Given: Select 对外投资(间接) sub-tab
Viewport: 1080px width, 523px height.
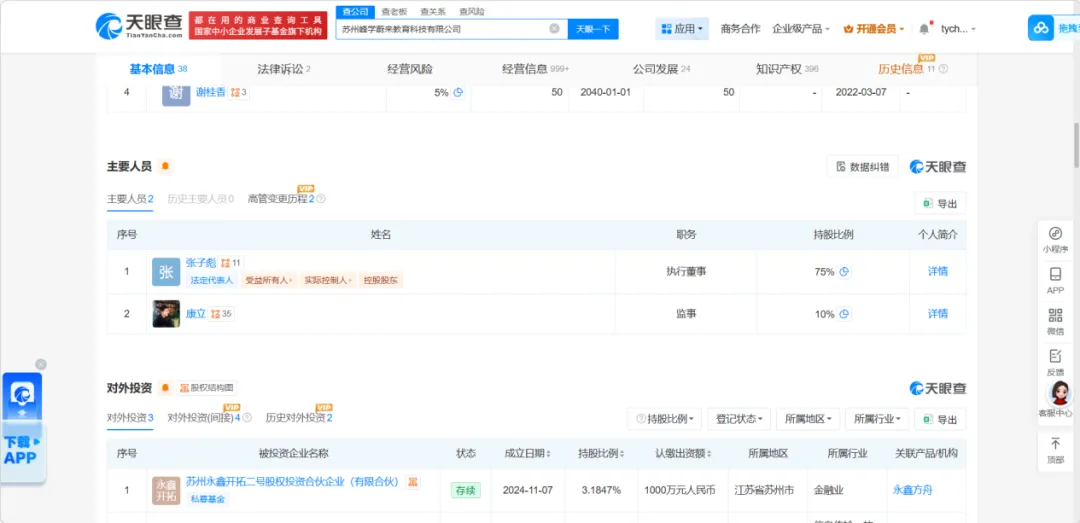Looking at the screenshot, I should (x=205, y=418).
